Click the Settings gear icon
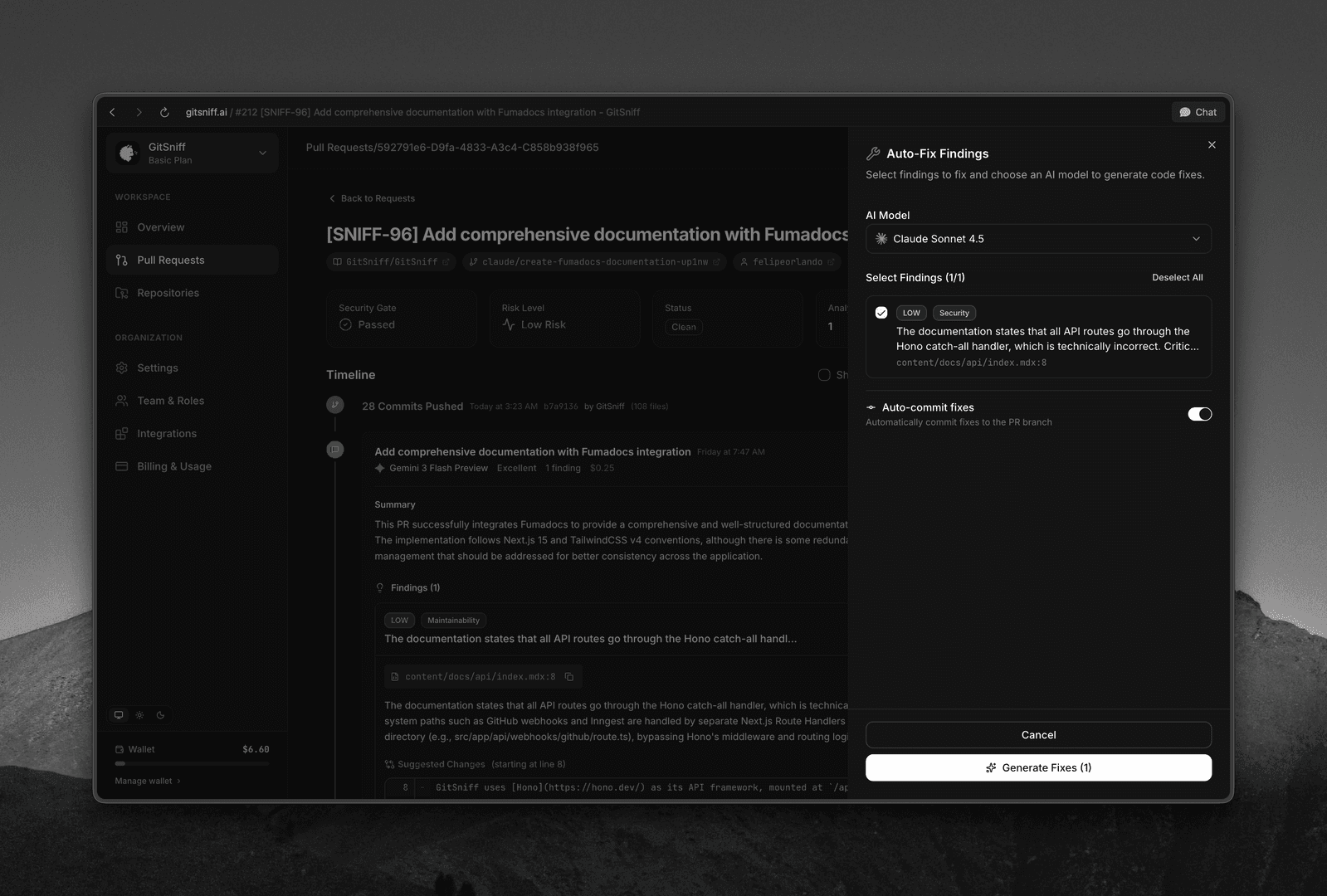This screenshot has height=896, width=1327. pyautogui.click(x=122, y=368)
